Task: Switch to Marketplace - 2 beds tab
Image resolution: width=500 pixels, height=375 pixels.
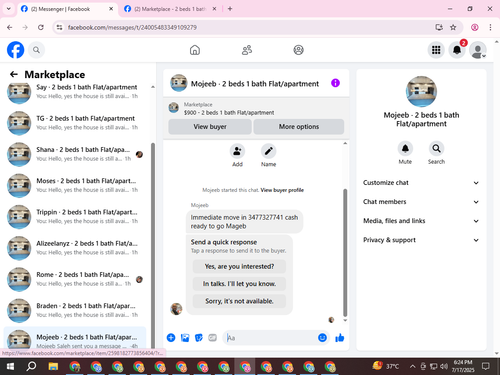Action: (170, 9)
